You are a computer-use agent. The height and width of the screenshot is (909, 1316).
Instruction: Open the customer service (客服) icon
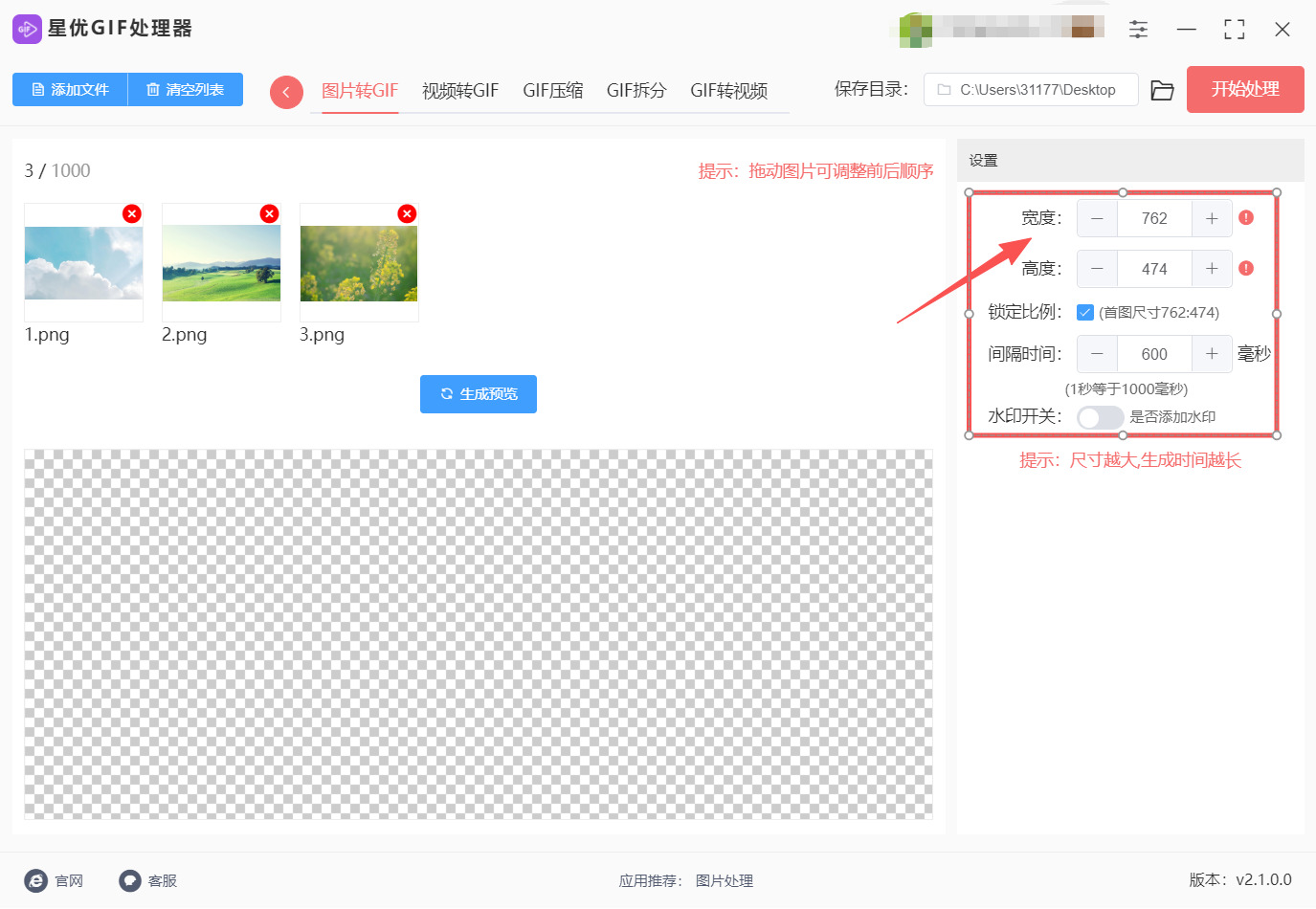(x=130, y=880)
